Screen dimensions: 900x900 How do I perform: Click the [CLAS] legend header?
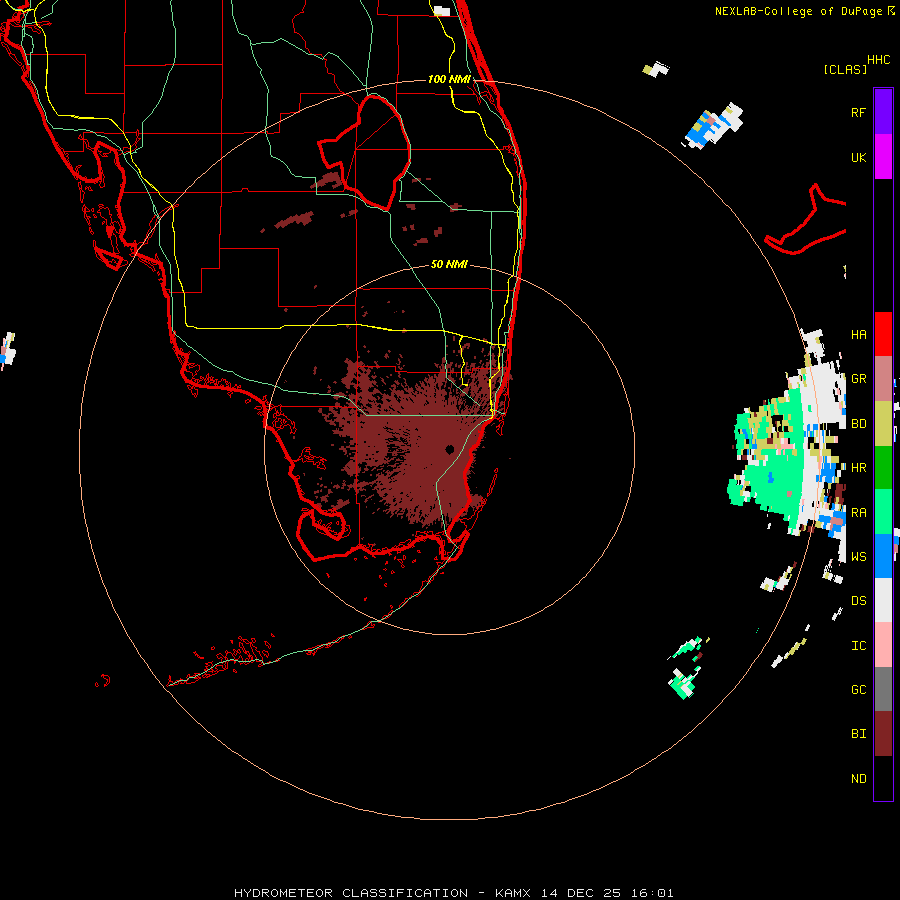(x=845, y=69)
